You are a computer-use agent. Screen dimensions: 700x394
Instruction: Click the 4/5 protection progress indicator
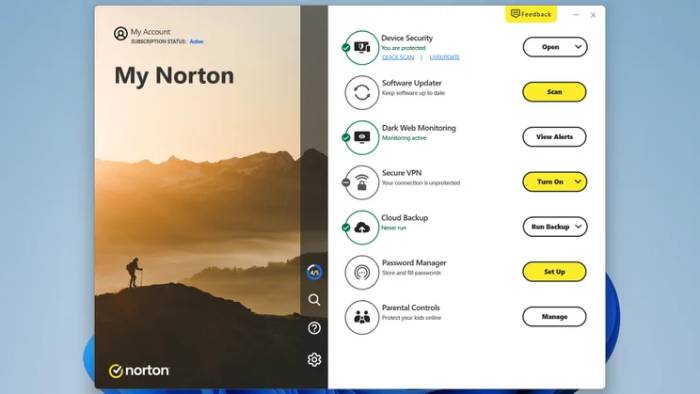(314, 272)
